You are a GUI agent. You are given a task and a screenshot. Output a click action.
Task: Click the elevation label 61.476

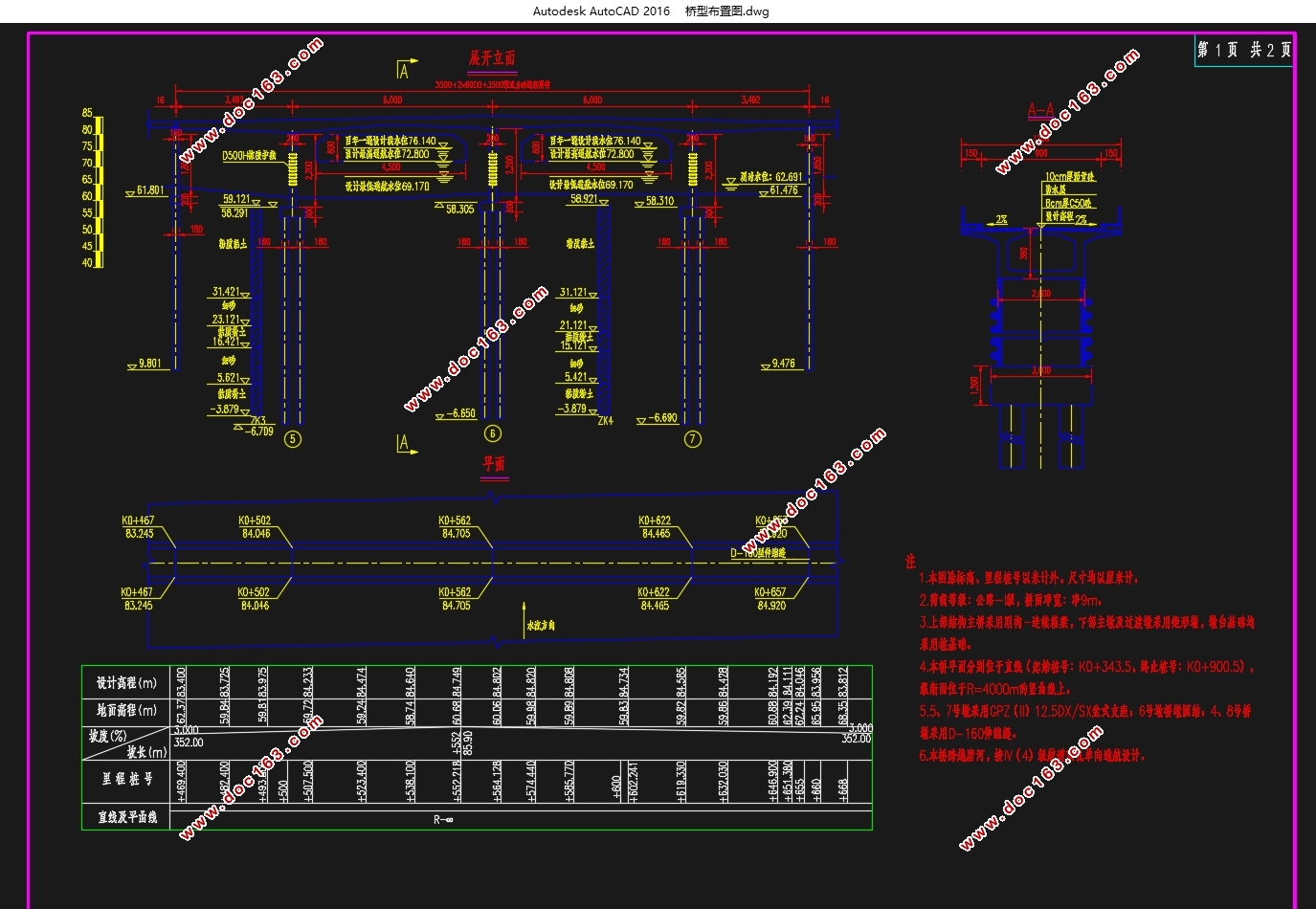point(784,190)
